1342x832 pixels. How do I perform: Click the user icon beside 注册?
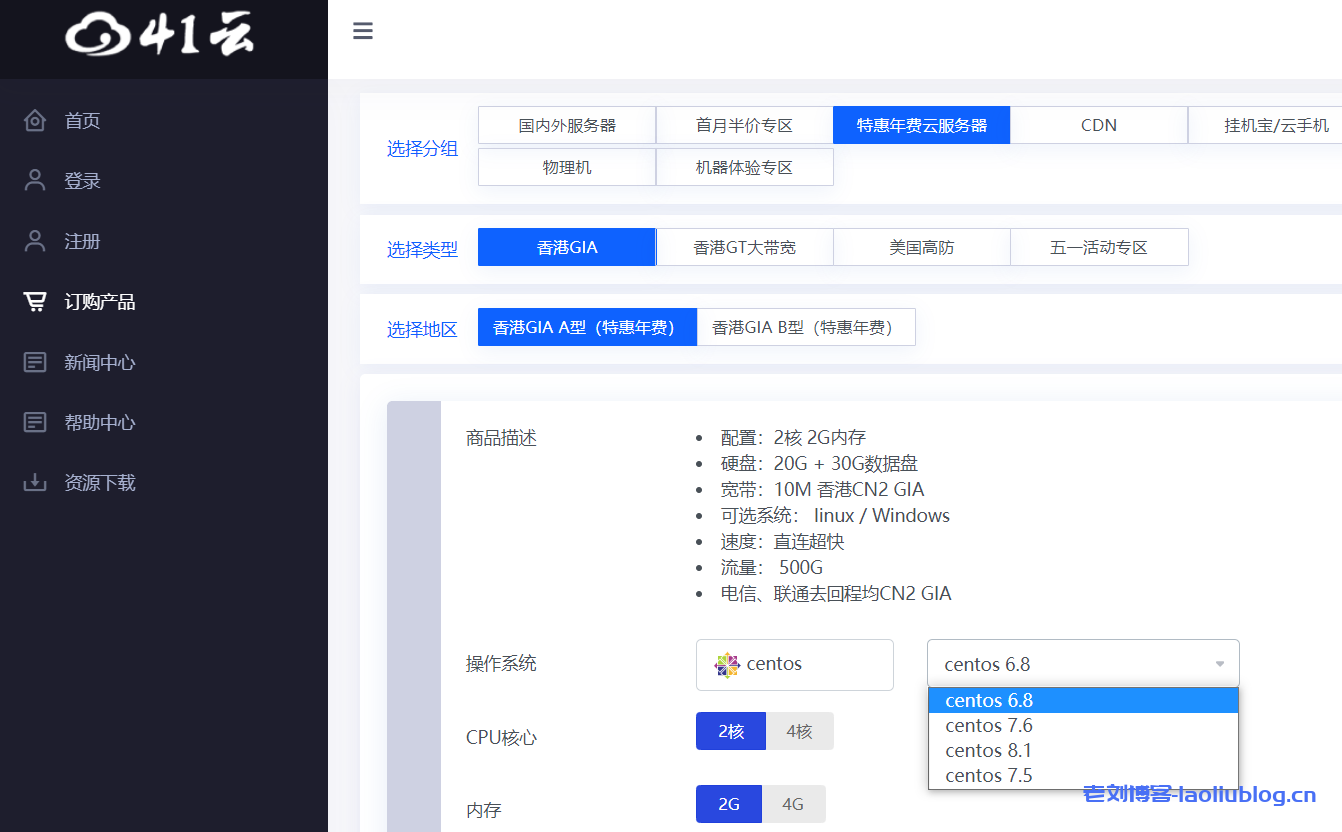pos(35,241)
